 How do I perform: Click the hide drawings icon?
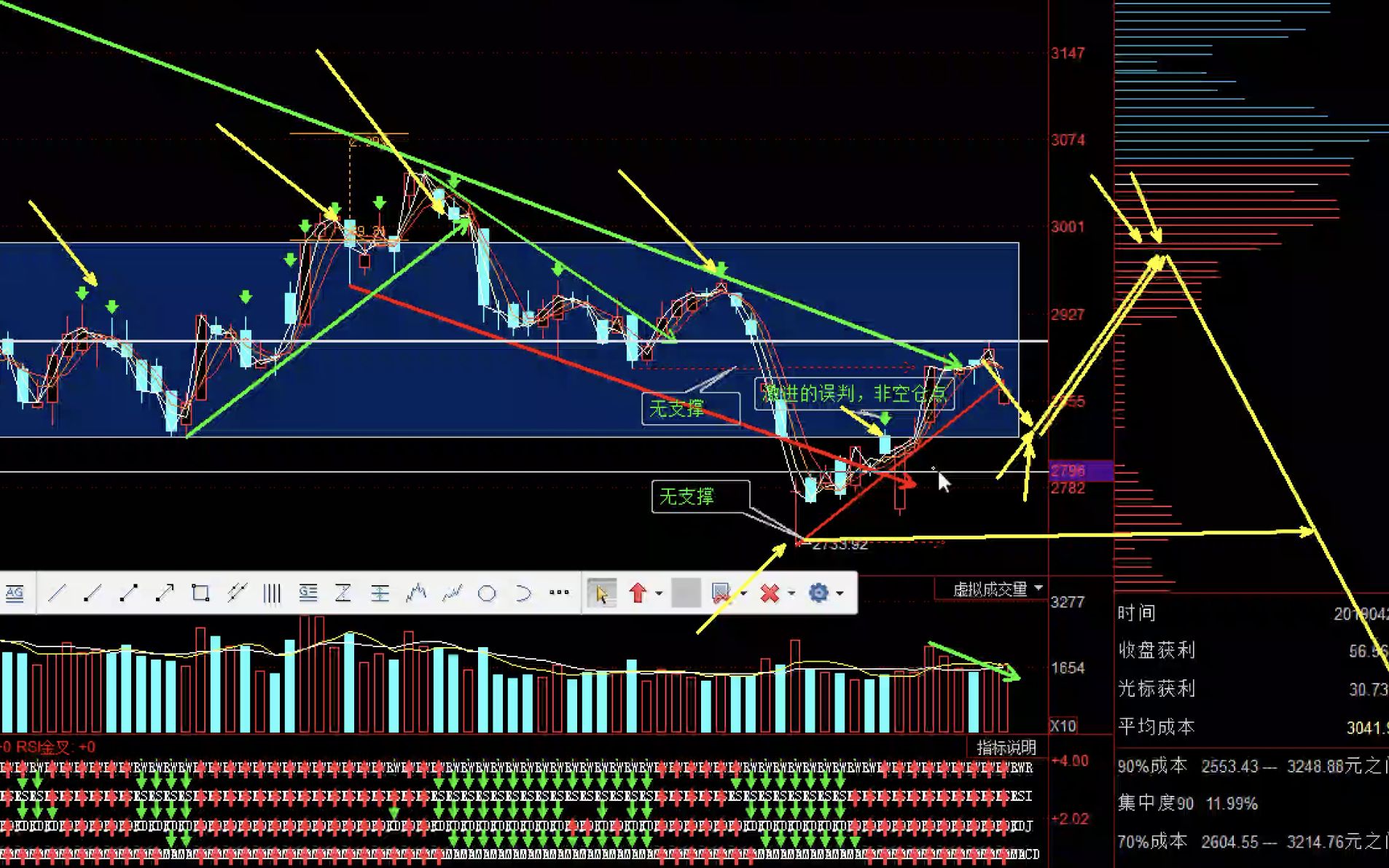pyautogui.click(x=721, y=593)
